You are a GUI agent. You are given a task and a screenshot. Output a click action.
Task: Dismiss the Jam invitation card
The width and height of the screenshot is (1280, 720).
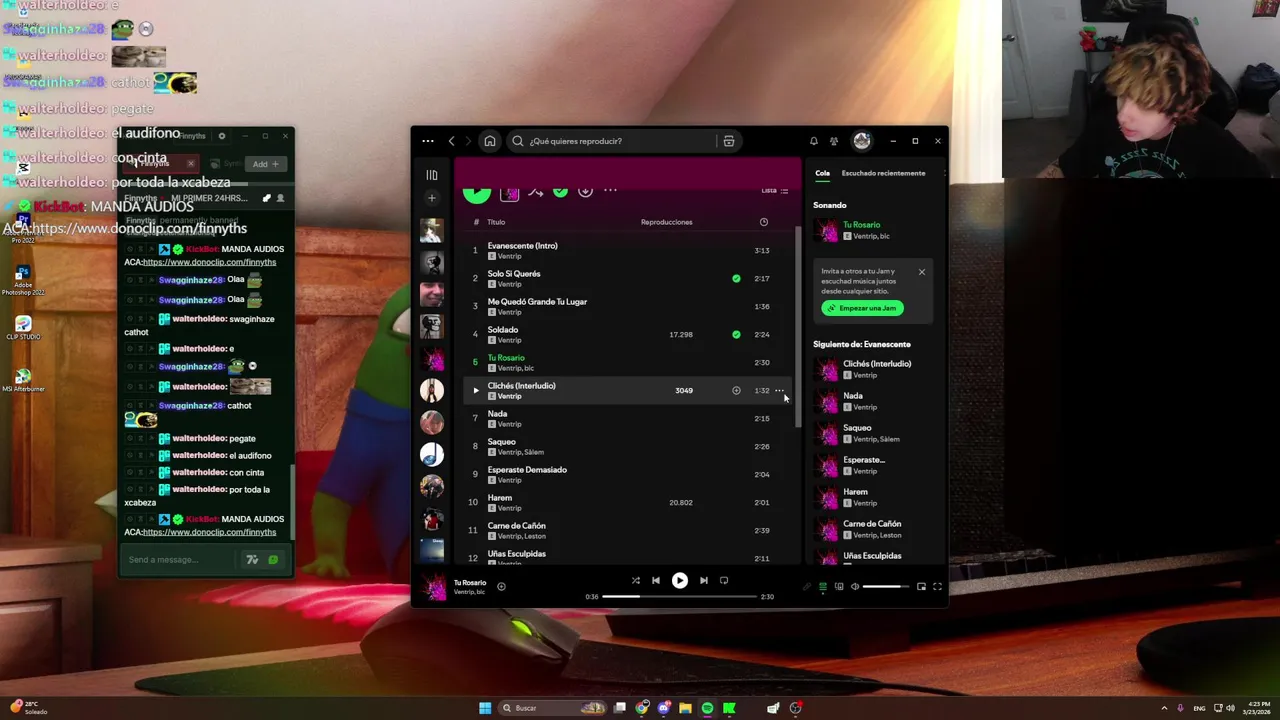point(922,272)
